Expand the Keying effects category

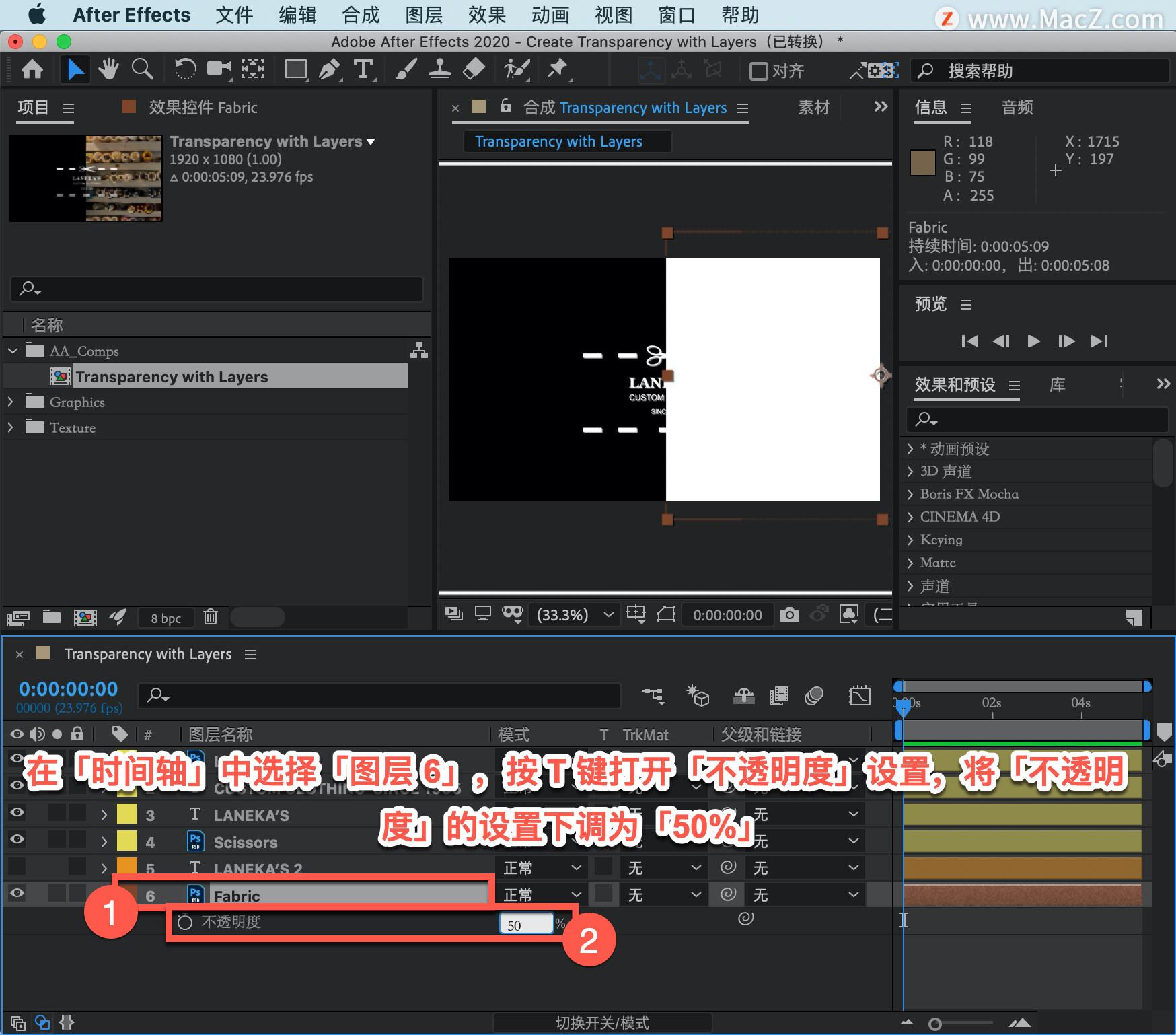click(x=910, y=540)
